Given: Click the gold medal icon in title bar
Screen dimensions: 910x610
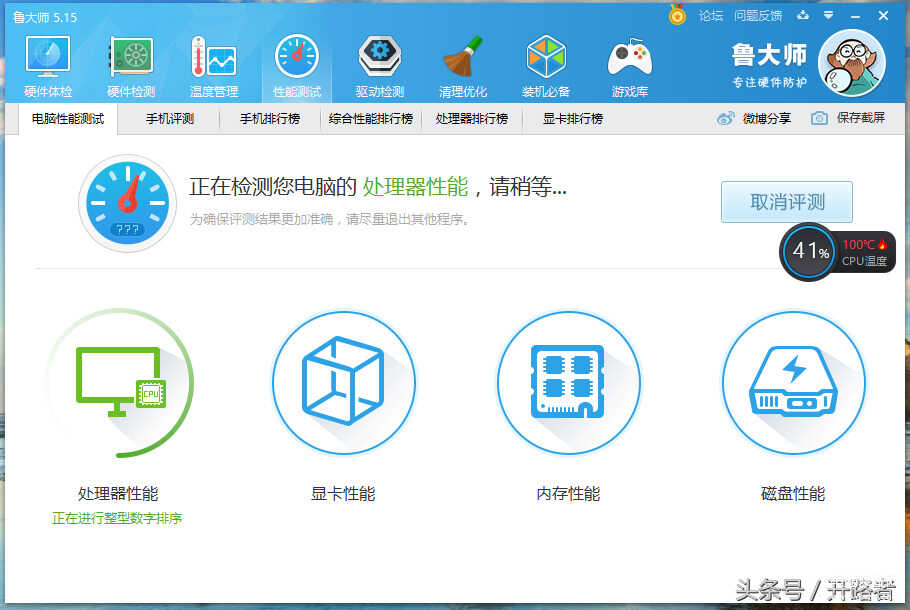Looking at the screenshot, I should (x=677, y=15).
